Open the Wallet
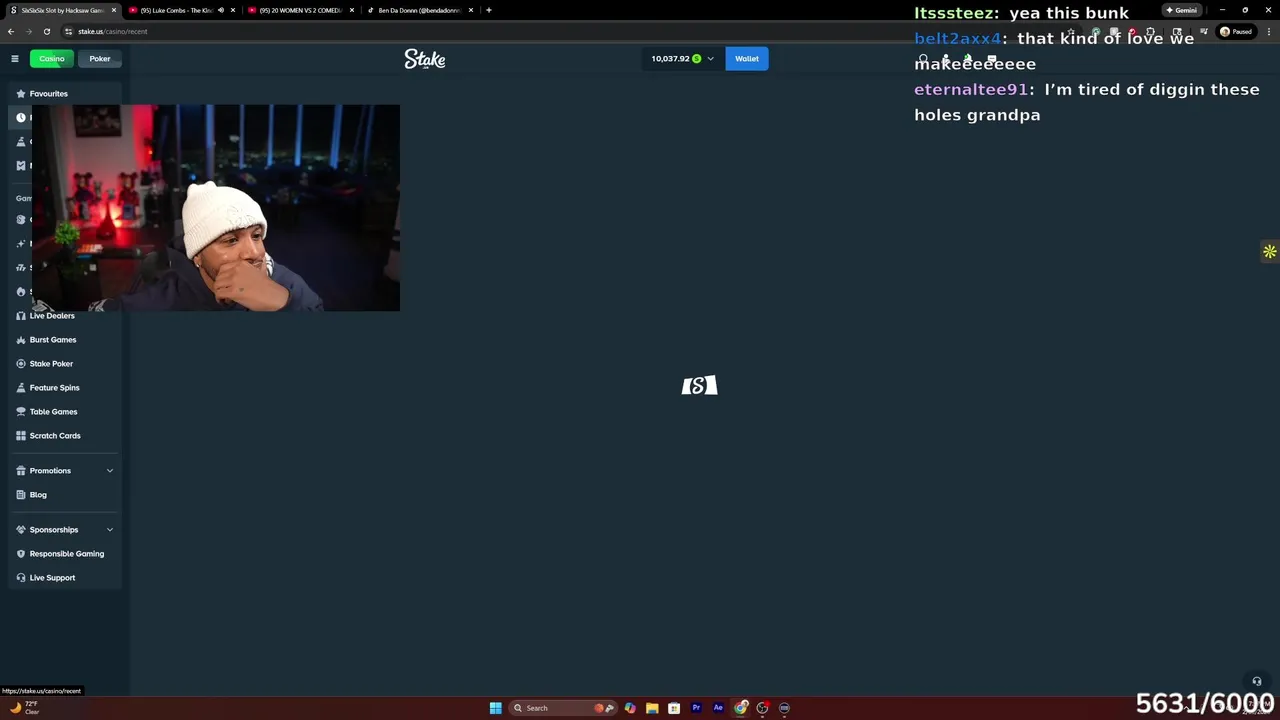Screen dimensions: 1280x720 pyautogui.click(x=747, y=59)
